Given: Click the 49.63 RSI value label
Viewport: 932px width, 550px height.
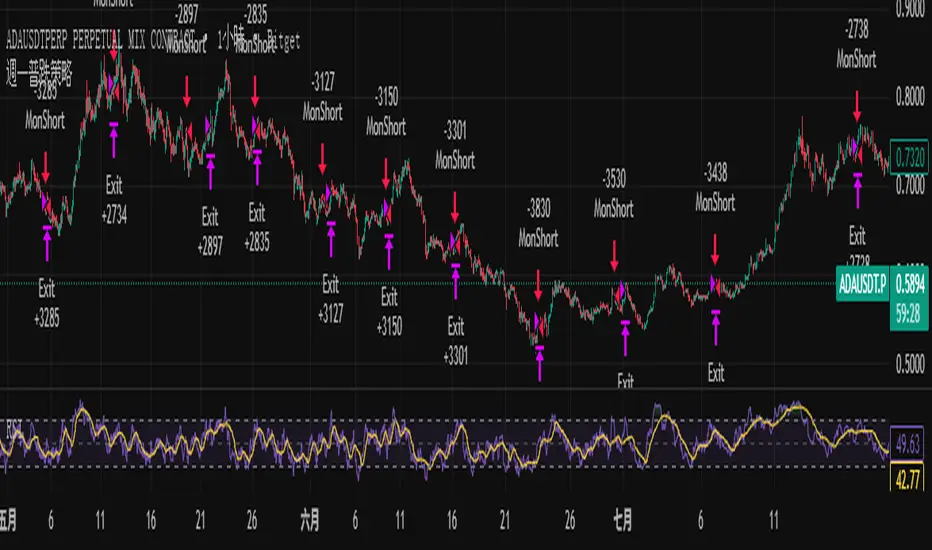Looking at the screenshot, I should (x=907, y=444).
